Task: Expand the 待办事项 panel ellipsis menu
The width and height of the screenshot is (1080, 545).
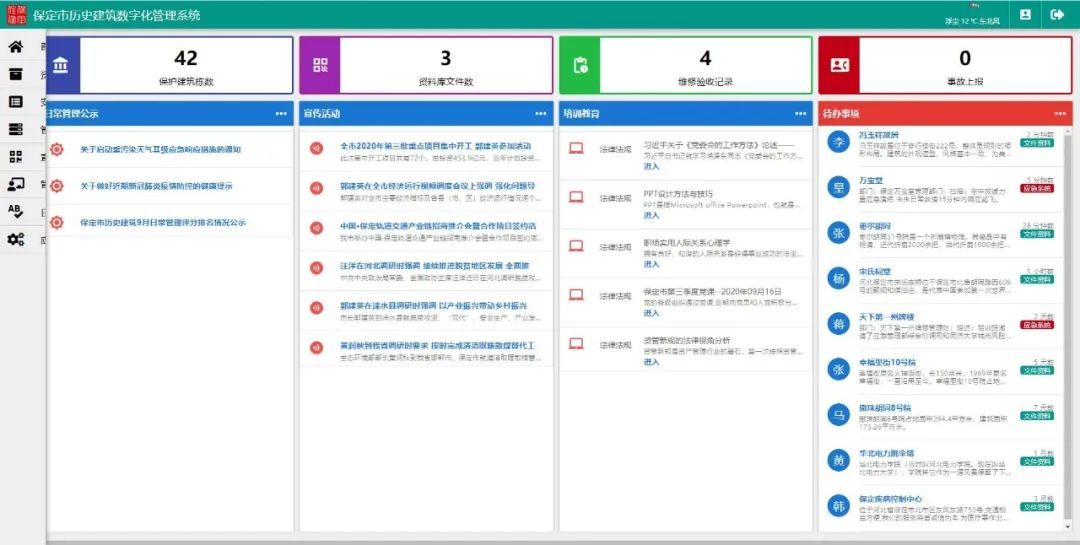Action: click(x=1059, y=114)
